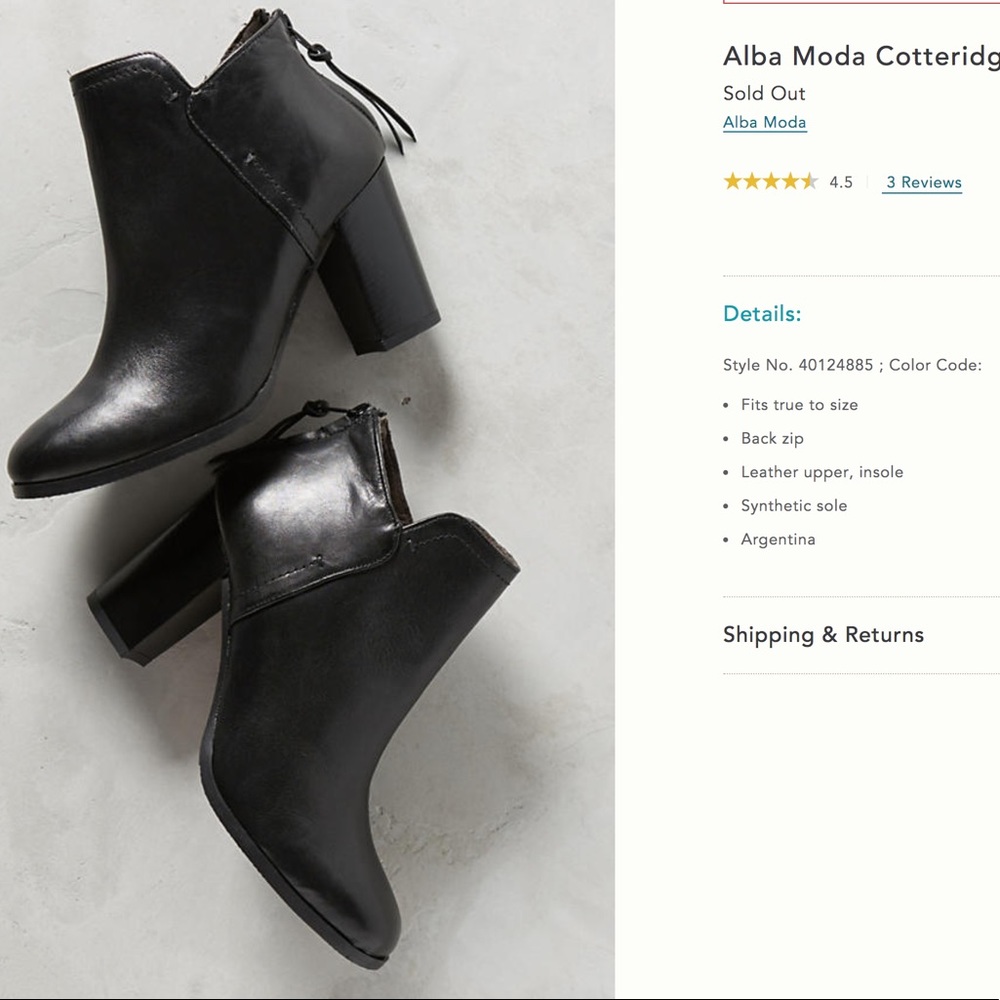Screen dimensions: 1000x1000
Task: Open the 3 Reviews link
Action: click(x=921, y=182)
